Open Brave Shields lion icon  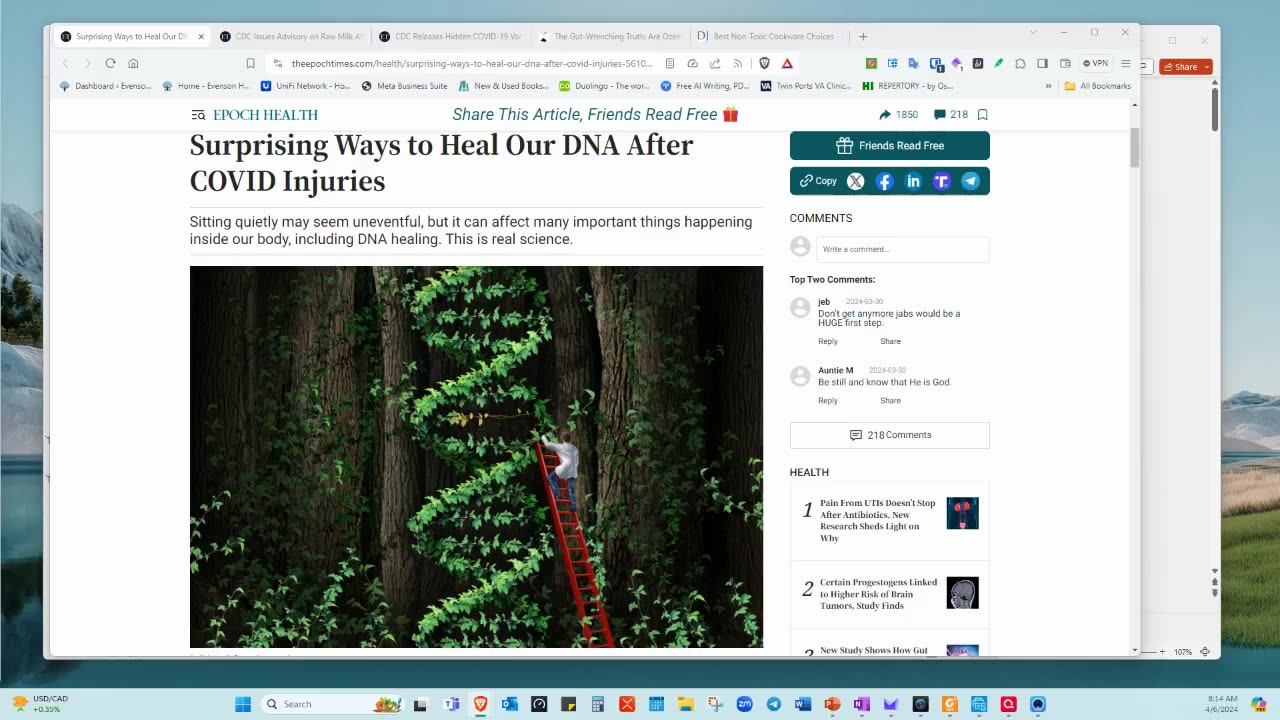[x=765, y=63]
